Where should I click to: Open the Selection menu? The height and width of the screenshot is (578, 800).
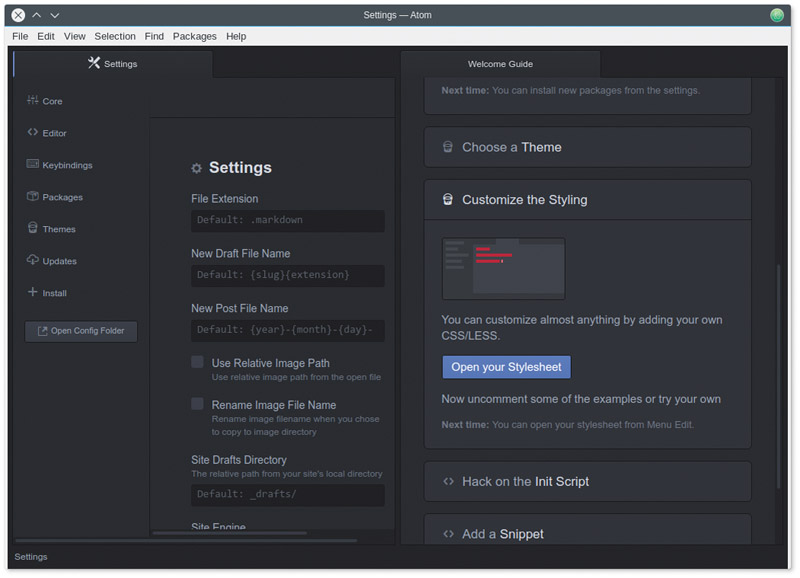115,36
